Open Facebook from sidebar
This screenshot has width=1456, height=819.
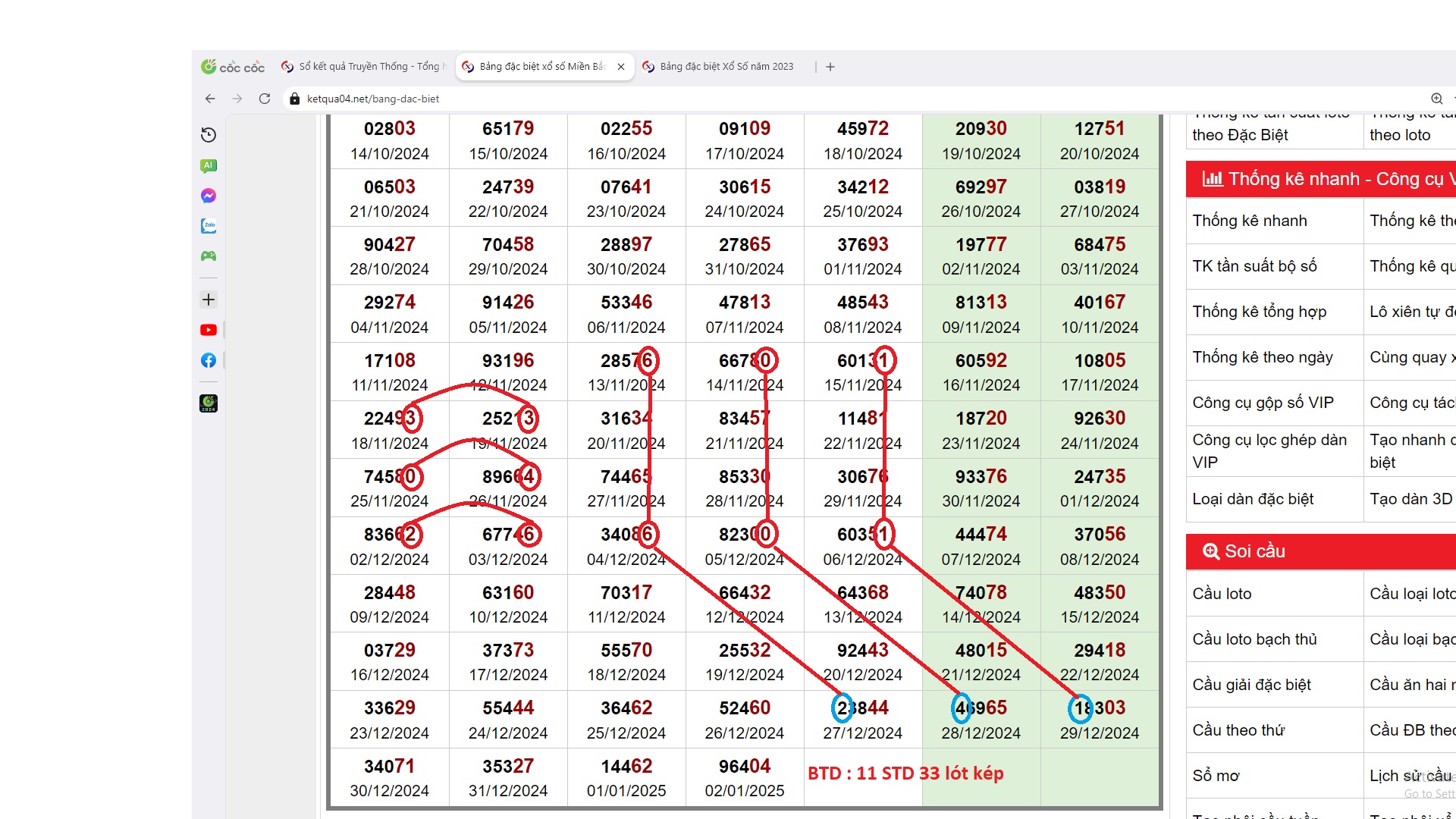click(x=209, y=360)
